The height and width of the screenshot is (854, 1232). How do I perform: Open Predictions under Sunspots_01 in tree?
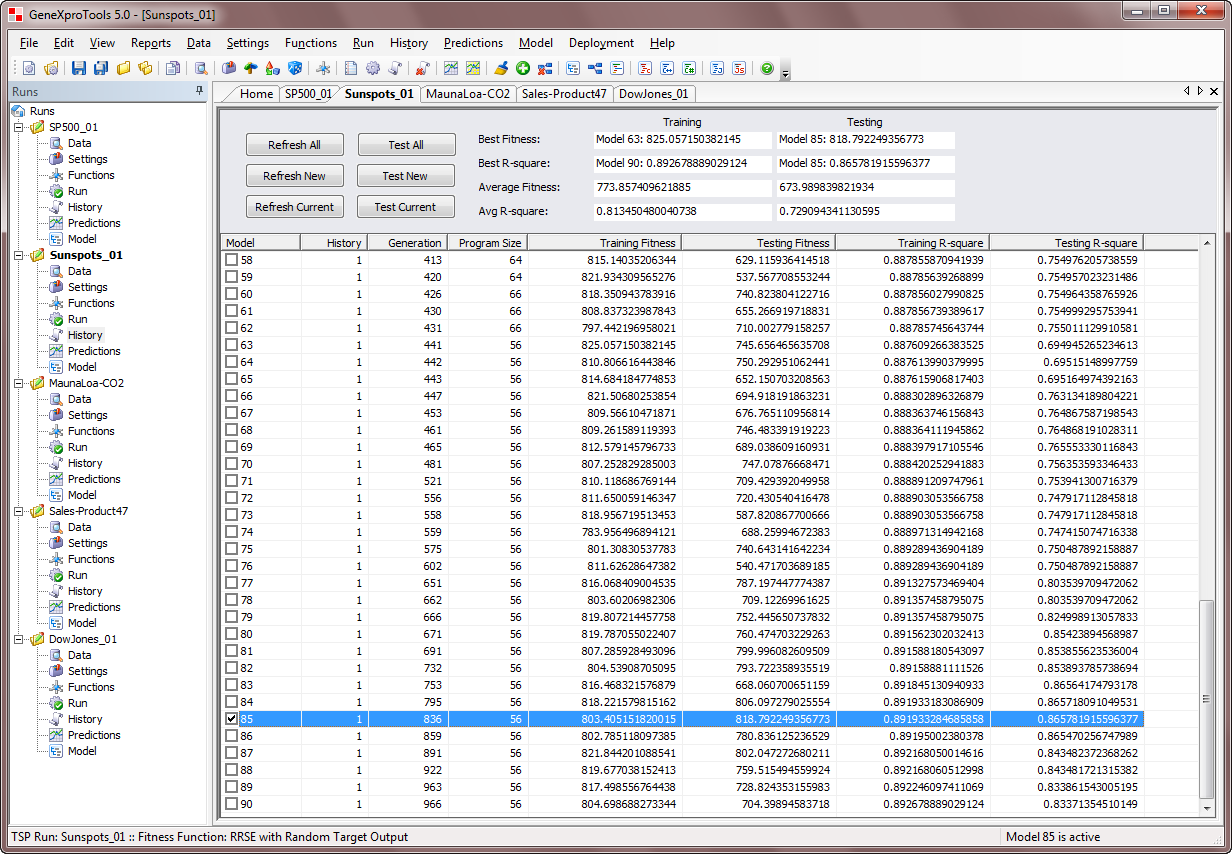click(93, 351)
